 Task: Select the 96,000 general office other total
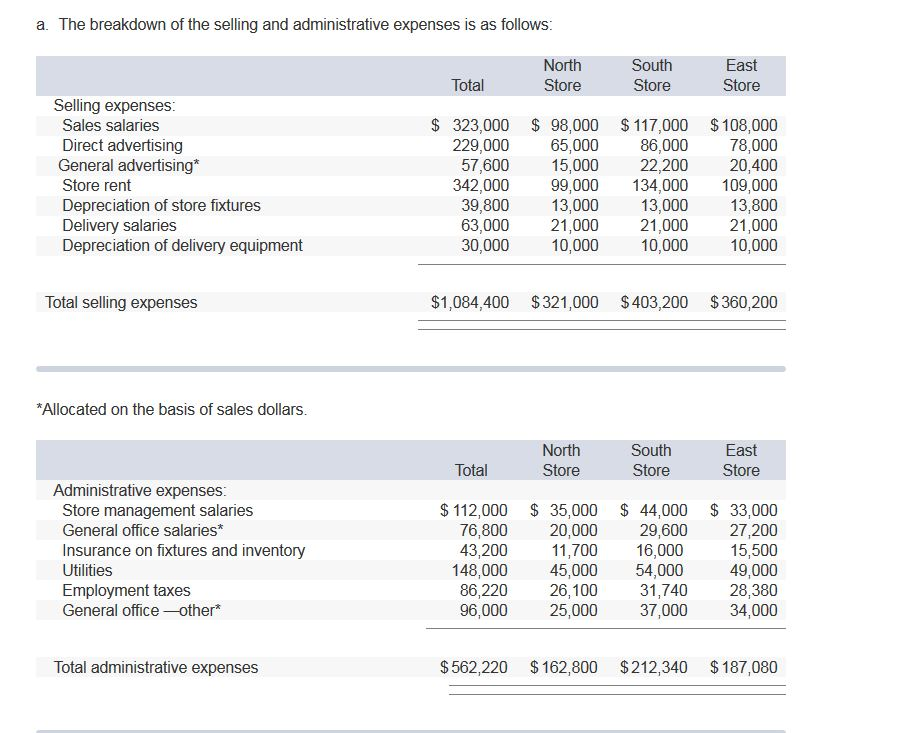(x=483, y=610)
